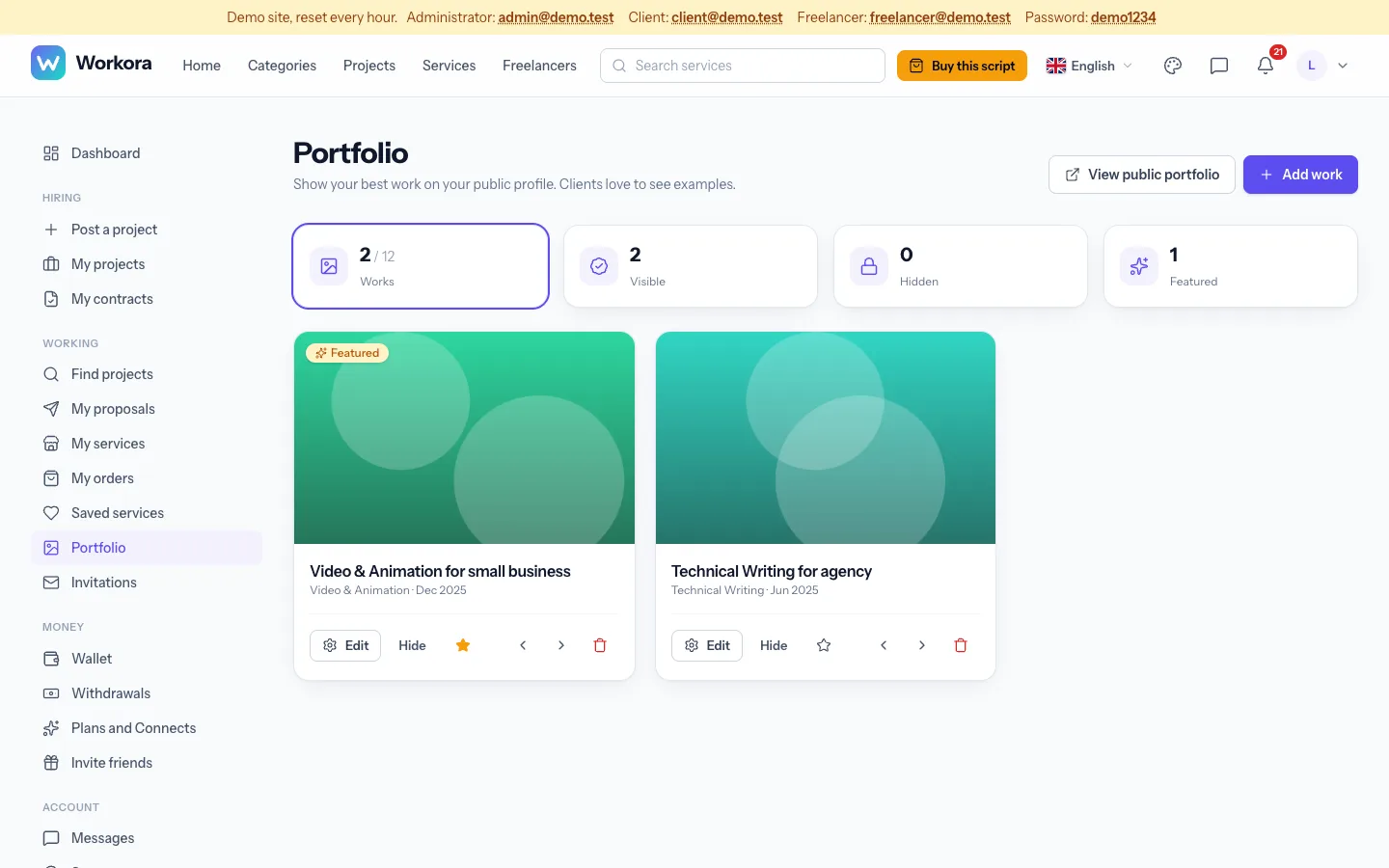Click the Hidden stat lock icon
Screen dimensions: 1389x868
click(869, 266)
